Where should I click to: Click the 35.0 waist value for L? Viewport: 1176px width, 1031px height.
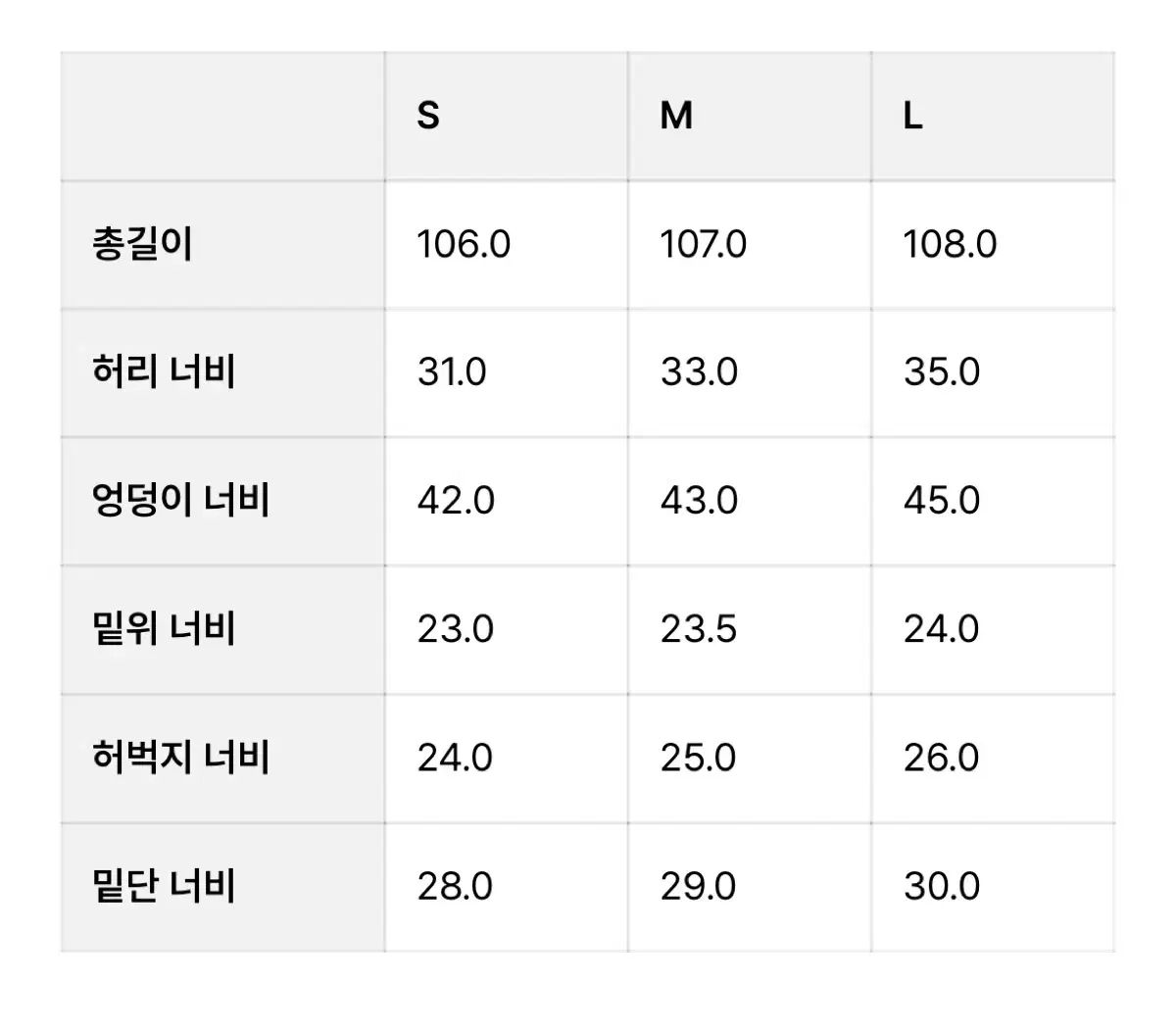tap(941, 372)
